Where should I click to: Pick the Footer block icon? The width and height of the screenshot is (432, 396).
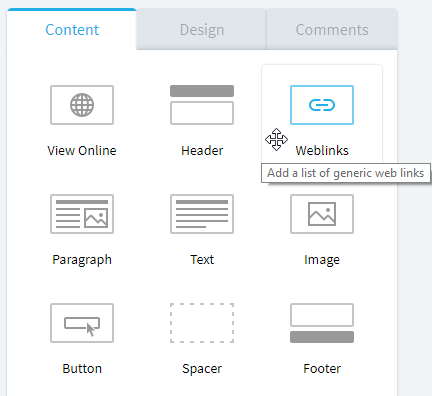(322, 323)
